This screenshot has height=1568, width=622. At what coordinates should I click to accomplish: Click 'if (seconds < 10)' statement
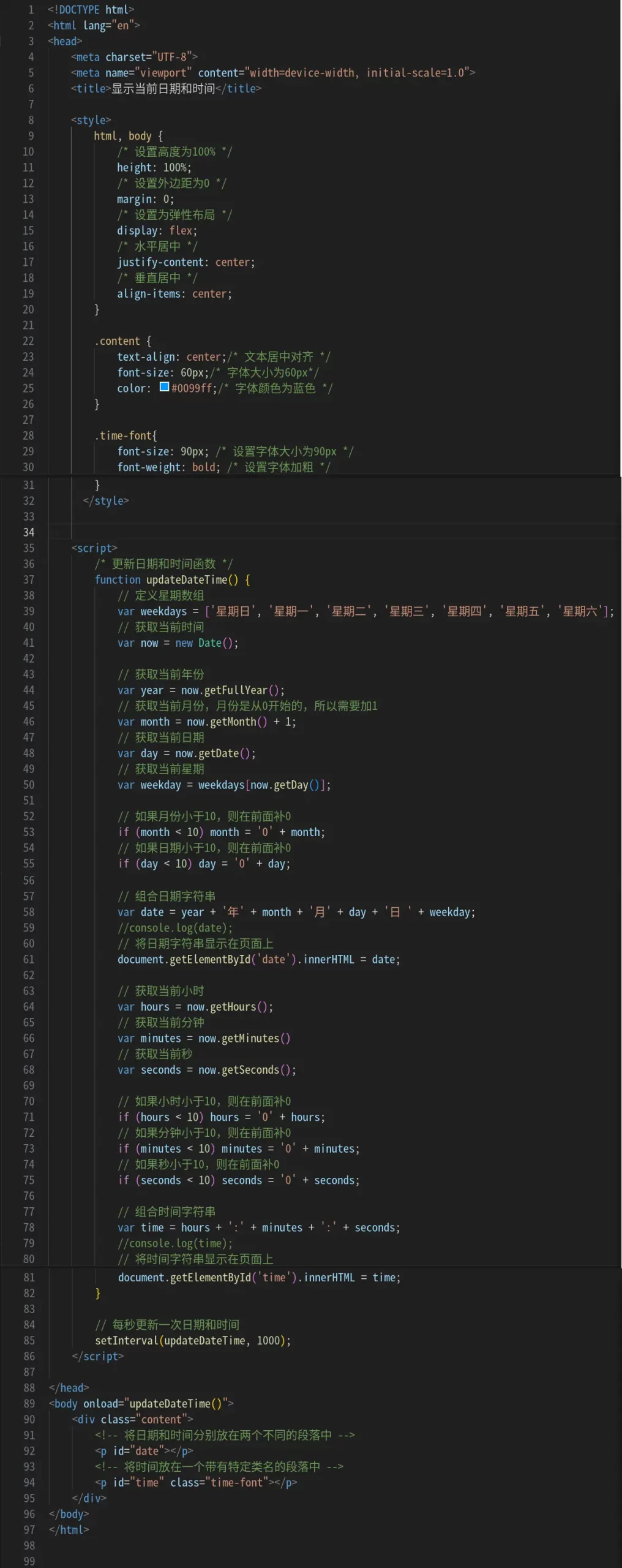[x=239, y=1180]
